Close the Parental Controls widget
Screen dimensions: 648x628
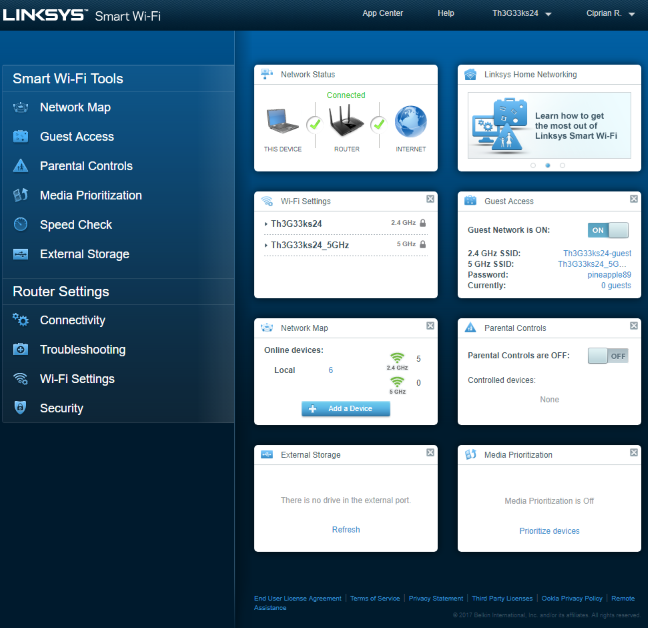(x=634, y=326)
